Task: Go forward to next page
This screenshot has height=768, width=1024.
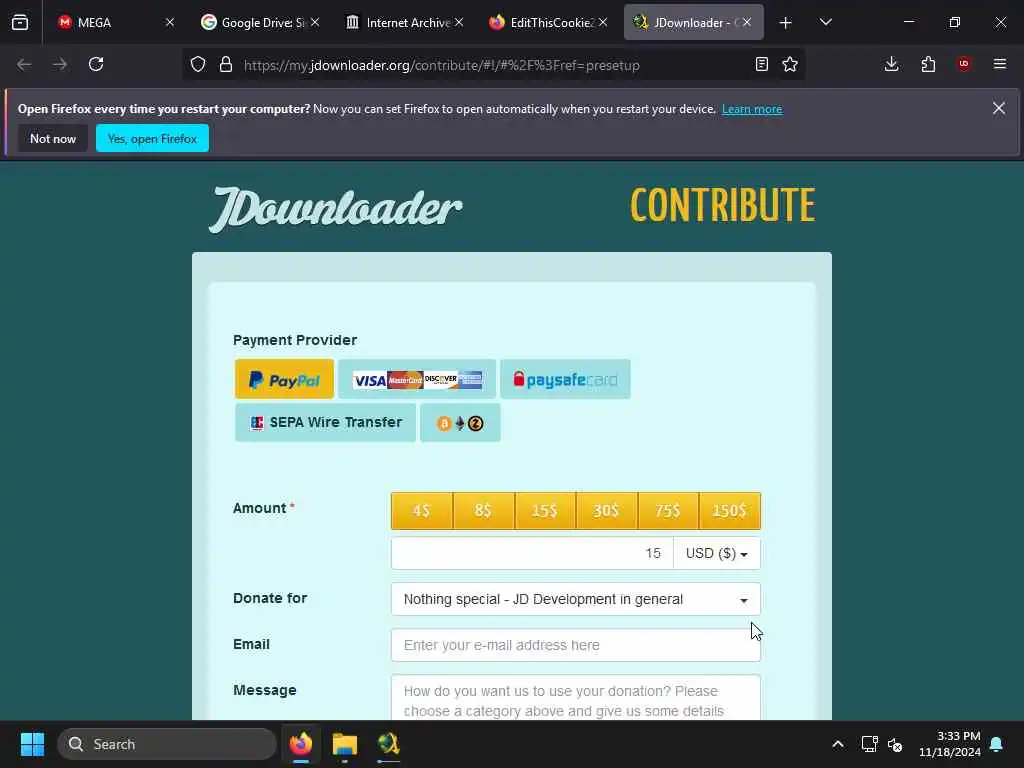Action: [x=60, y=64]
